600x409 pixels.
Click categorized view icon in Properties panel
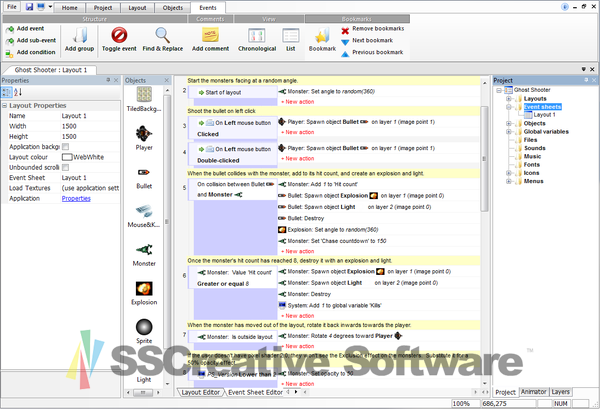click(7, 92)
